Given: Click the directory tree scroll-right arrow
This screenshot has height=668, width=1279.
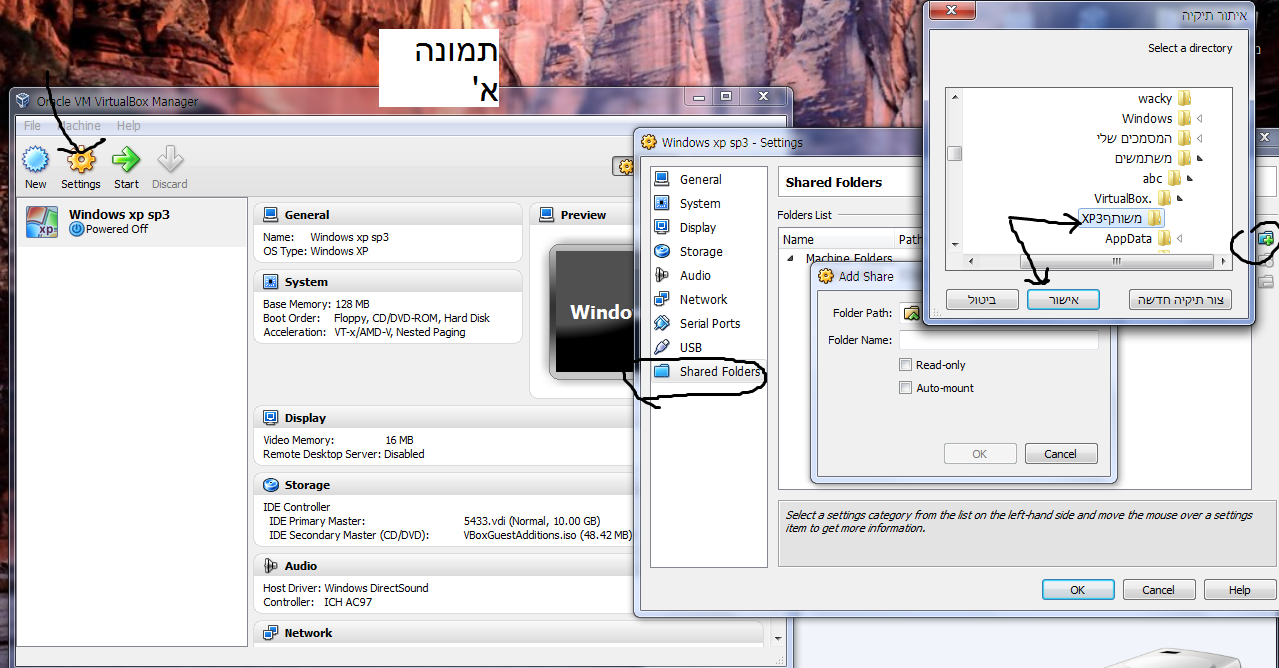Looking at the screenshot, I should tap(1224, 262).
